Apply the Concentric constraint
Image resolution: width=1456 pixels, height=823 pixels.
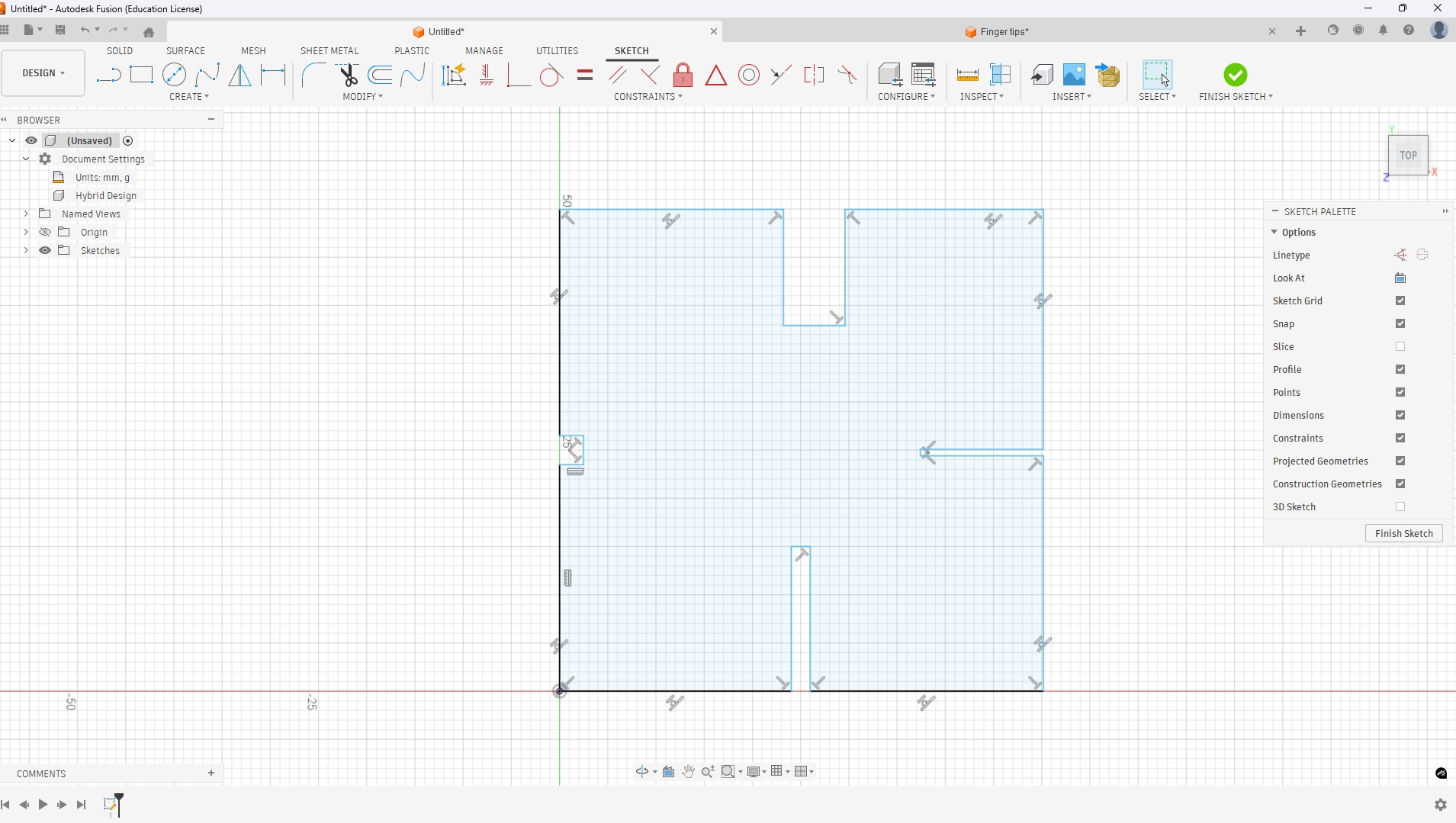point(749,75)
